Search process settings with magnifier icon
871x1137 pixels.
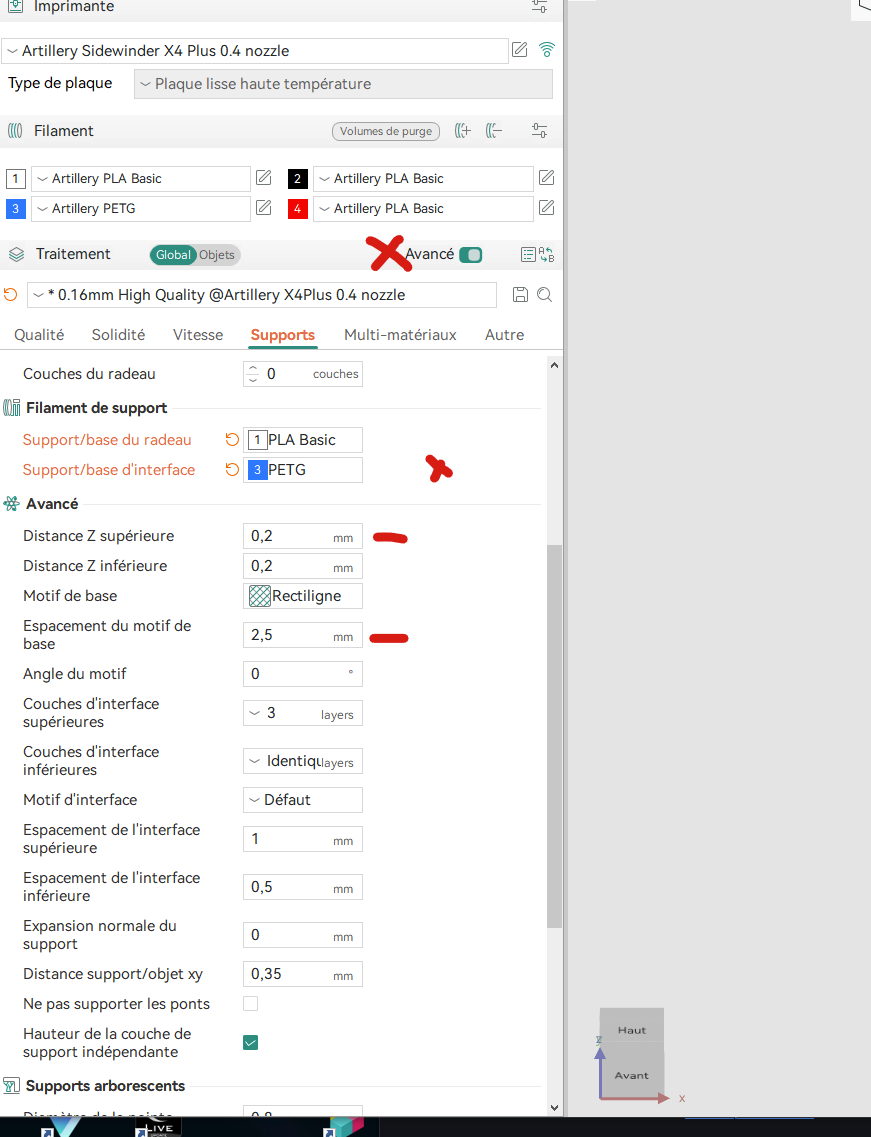click(545, 294)
